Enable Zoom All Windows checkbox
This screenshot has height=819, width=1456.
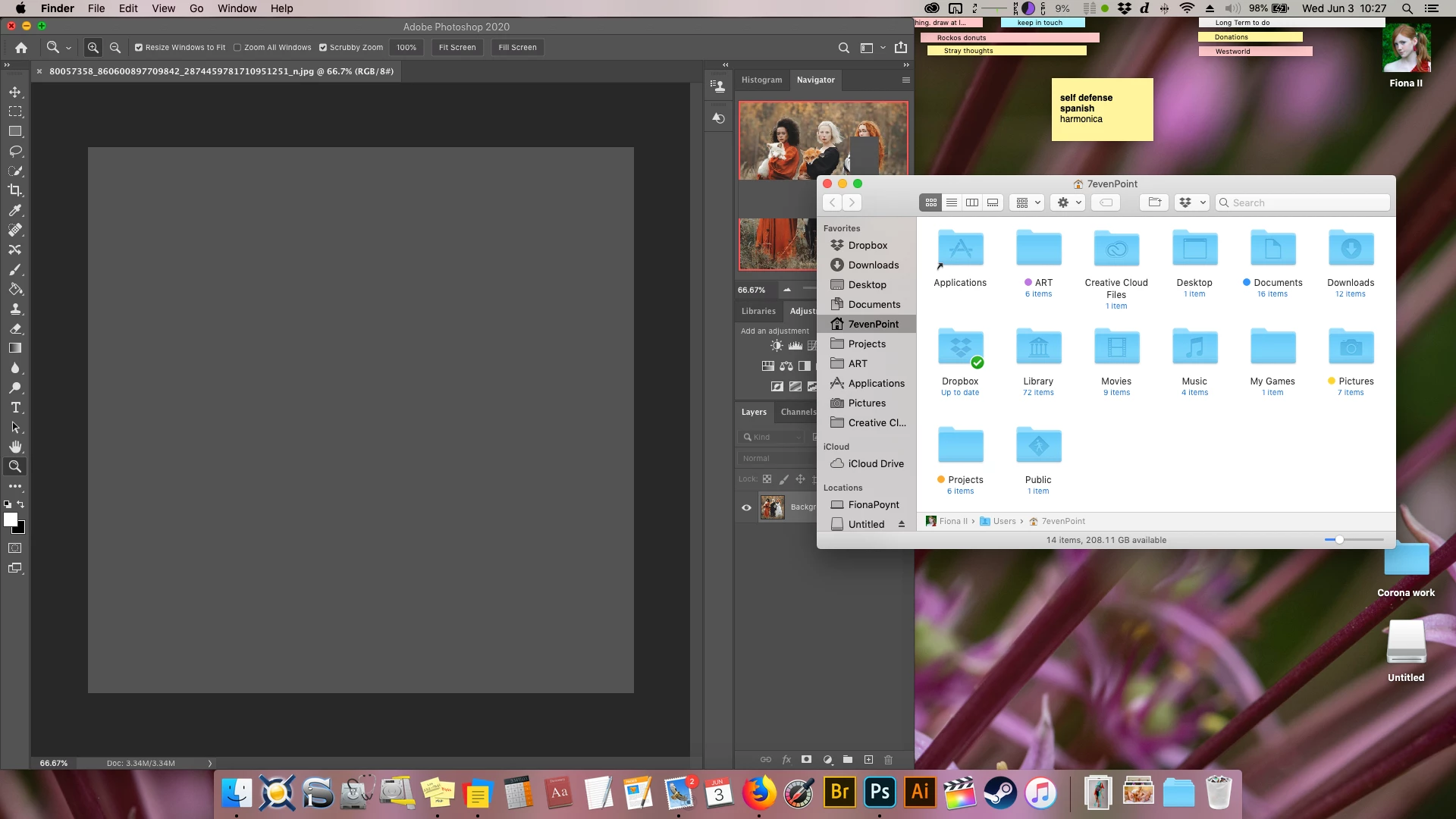tap(237, 47)
